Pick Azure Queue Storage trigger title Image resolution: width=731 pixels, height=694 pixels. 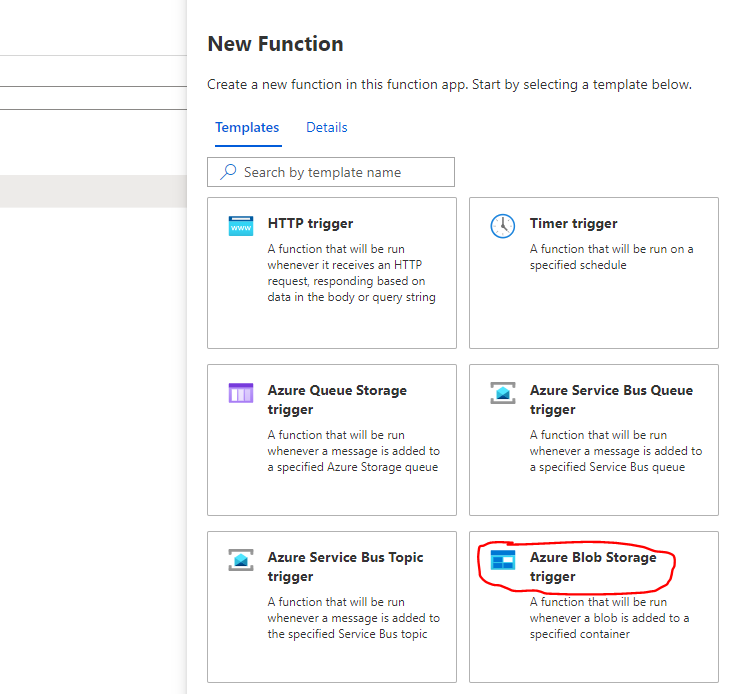tap(337, 399)
